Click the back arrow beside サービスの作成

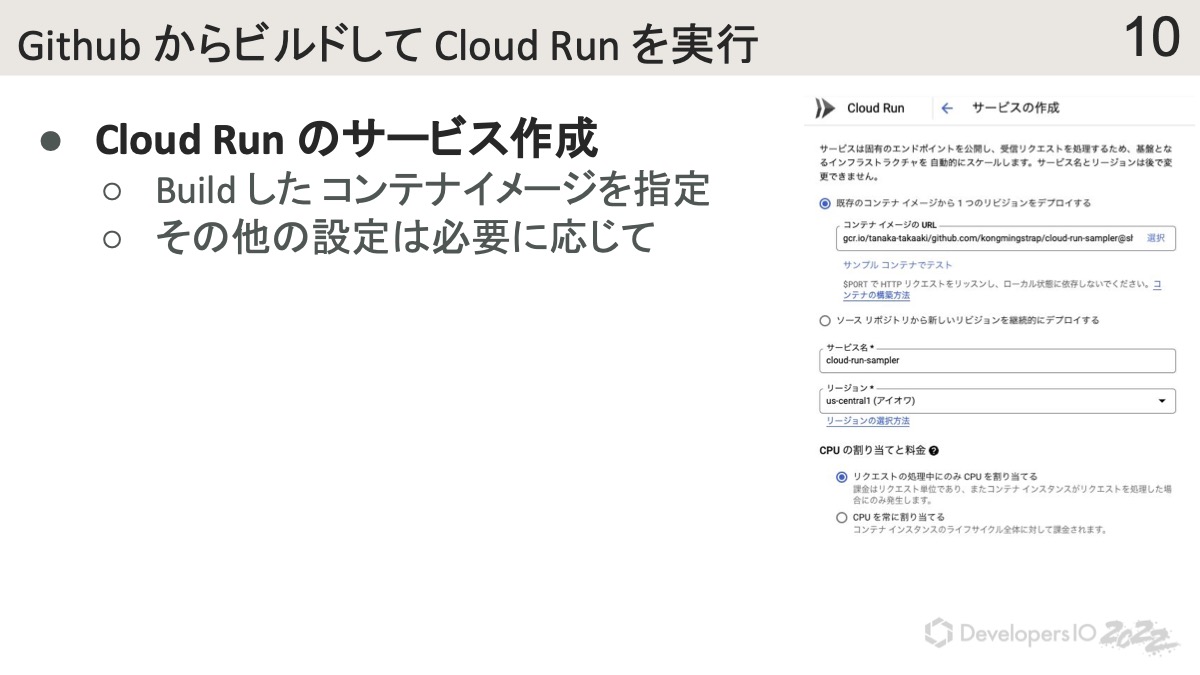click(x=946, y=109)
